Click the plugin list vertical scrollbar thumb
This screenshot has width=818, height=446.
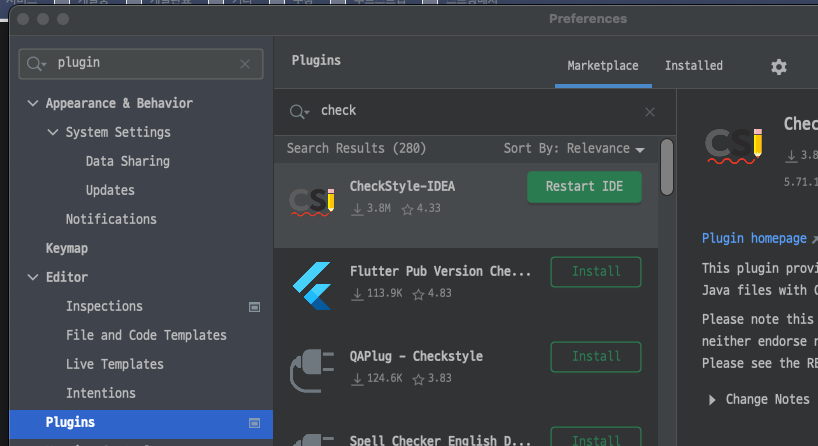click(666, 167)
